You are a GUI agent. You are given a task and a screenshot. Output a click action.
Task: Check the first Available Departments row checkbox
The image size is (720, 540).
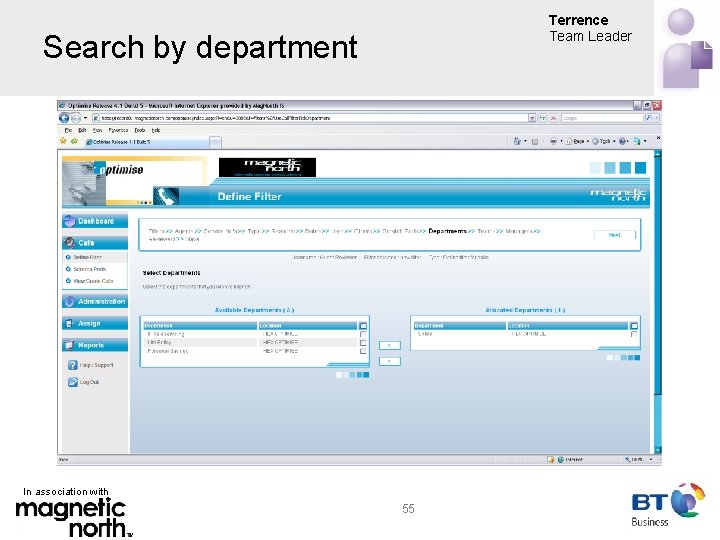coord(363,334)
